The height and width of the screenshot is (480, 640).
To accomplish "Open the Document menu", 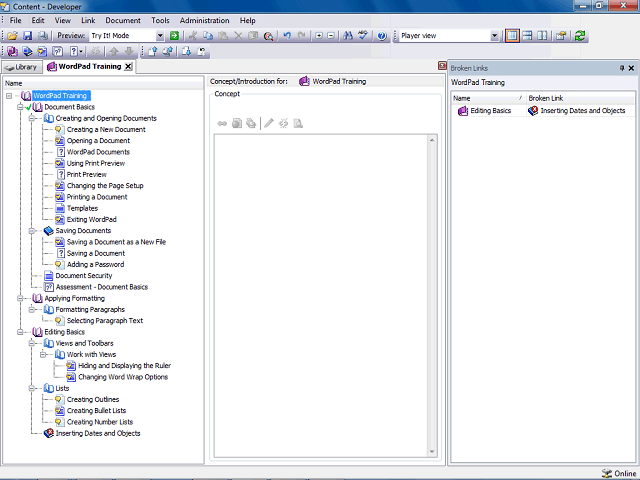I will [x=123, y=20].
